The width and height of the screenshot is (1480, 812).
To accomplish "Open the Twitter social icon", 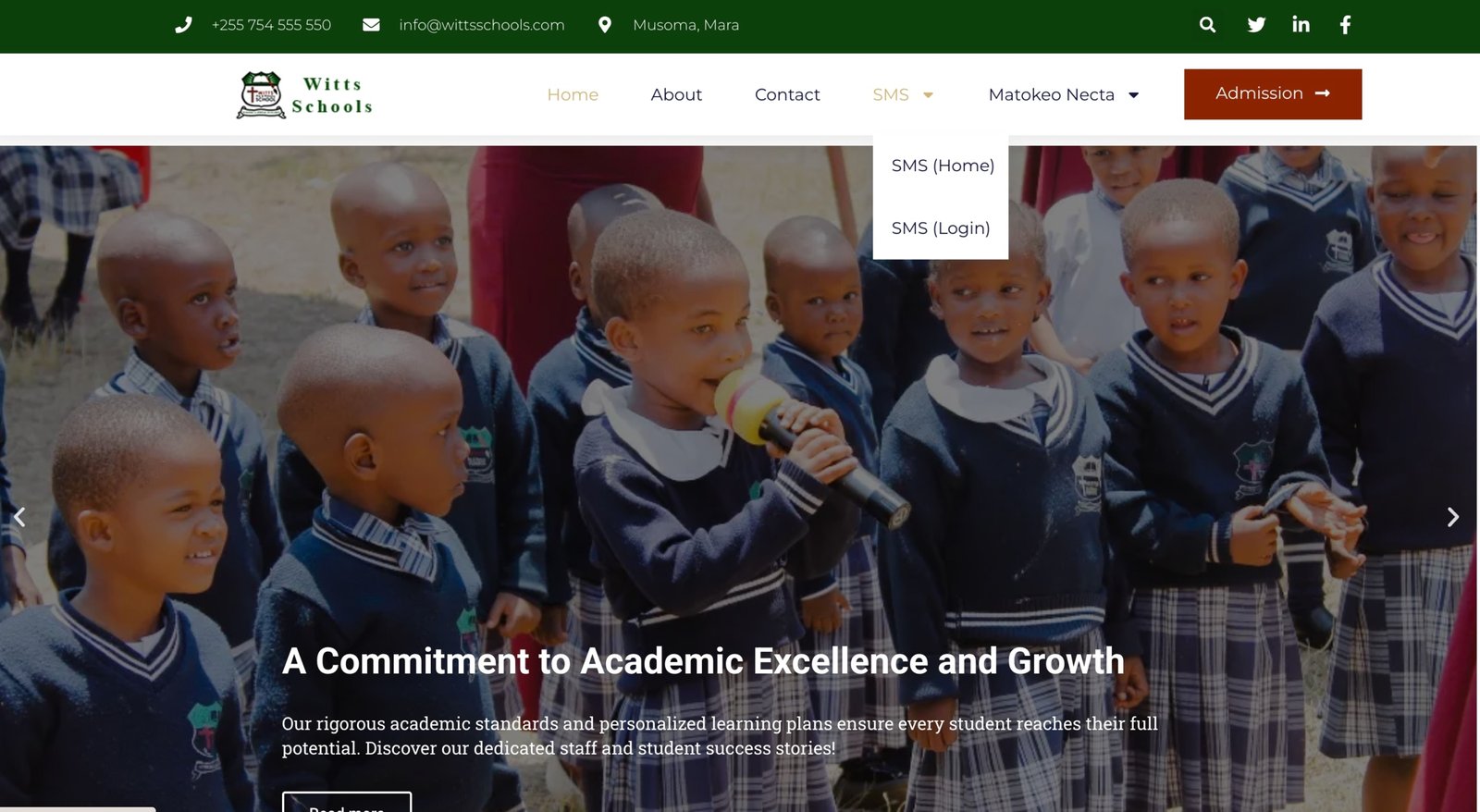I will click(x=1256, y=25).
